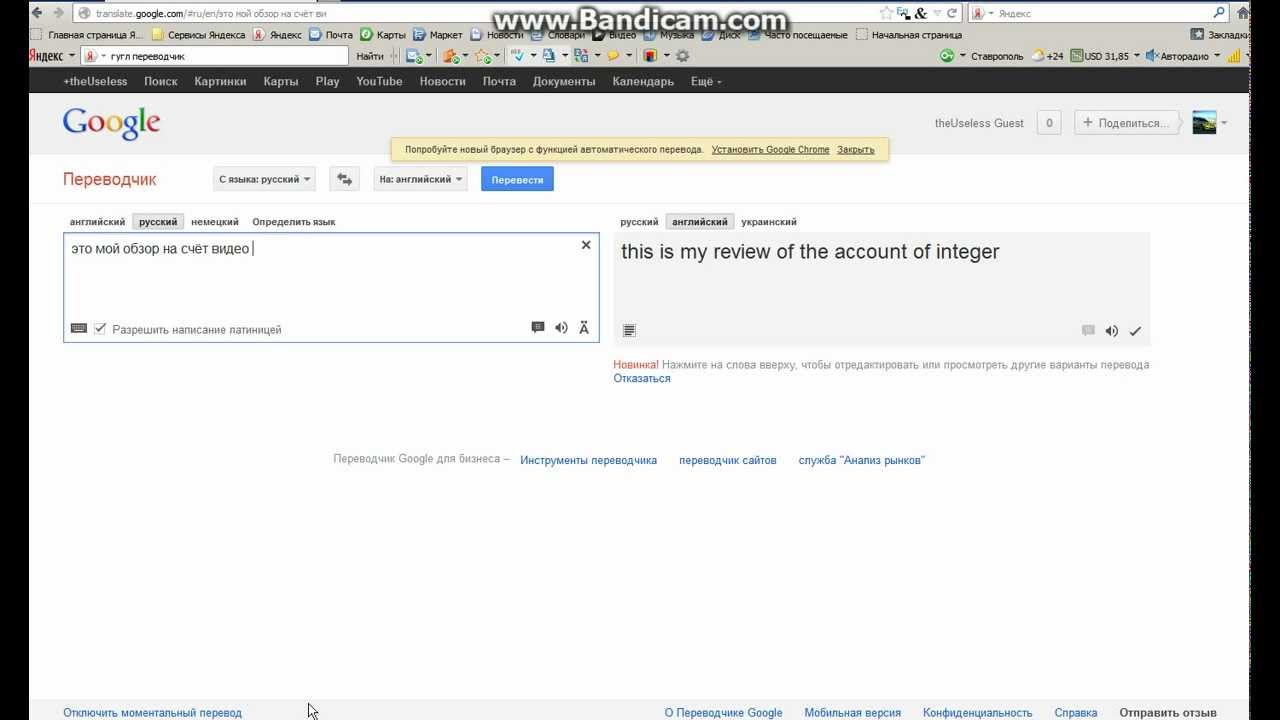Viewport: 1280px width, 720px height.
Task: Listen to the translated text
Action: (1111, 331)
